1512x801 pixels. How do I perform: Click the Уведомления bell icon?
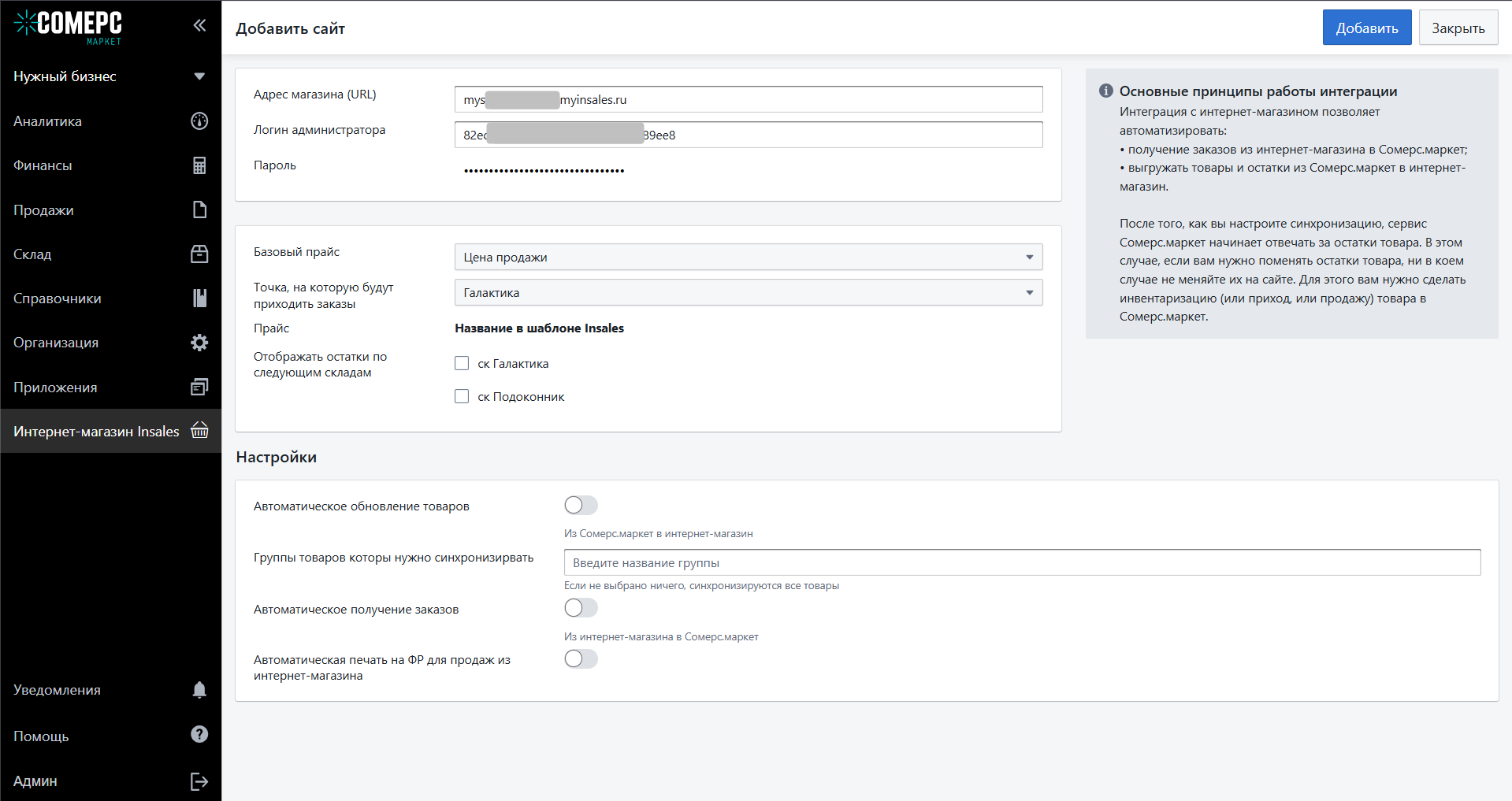click(199, 690)
